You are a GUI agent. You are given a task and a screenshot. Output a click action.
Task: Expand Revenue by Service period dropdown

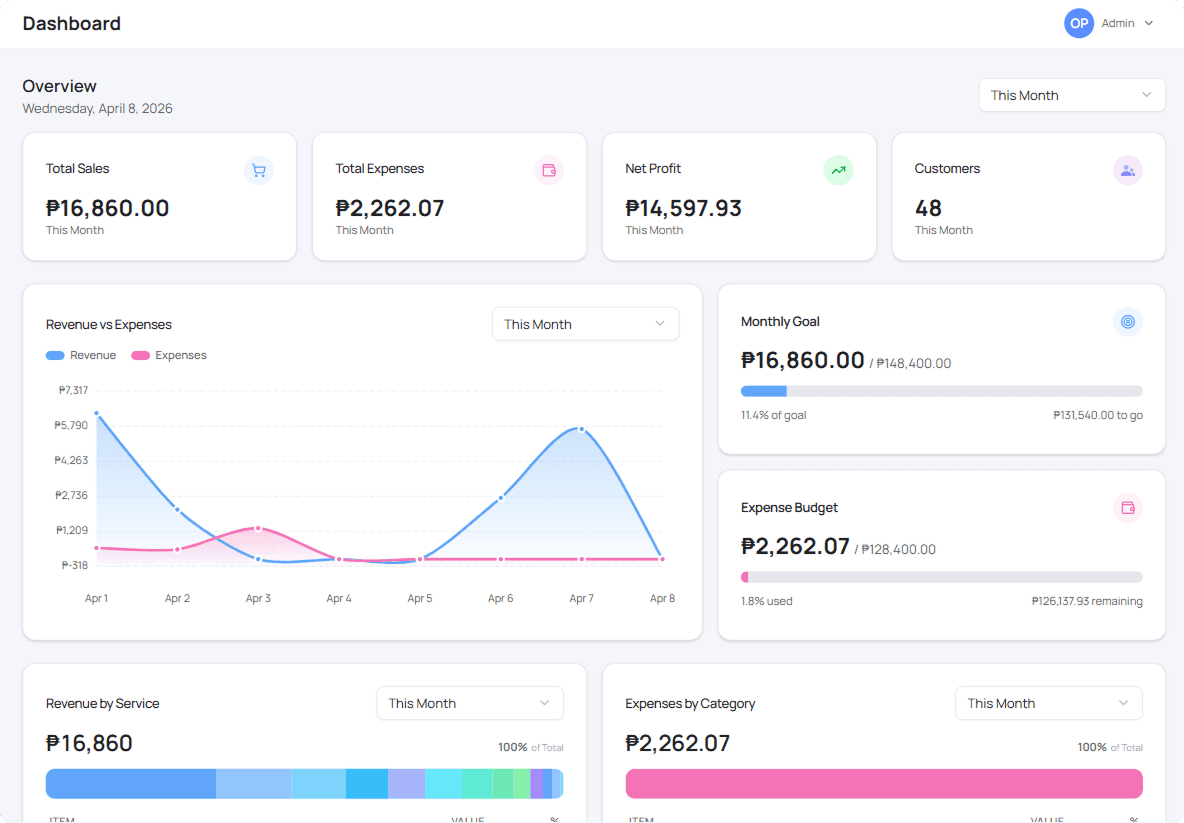click(469, 703)
